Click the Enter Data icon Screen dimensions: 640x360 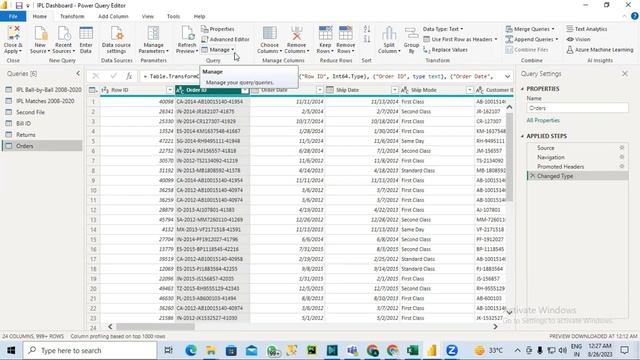86,33
